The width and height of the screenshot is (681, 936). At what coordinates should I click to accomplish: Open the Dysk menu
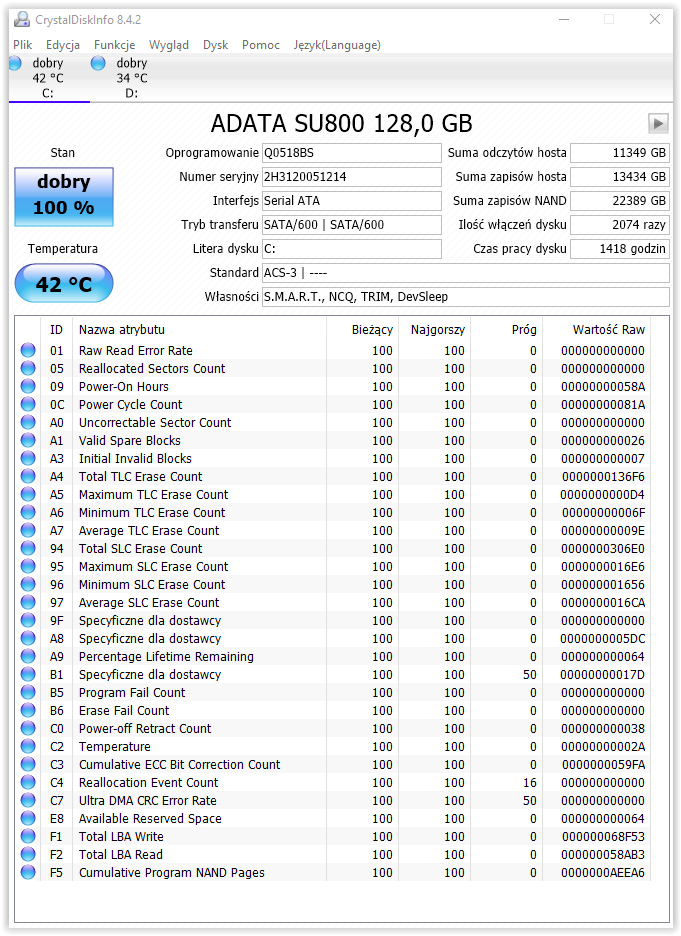click(215, 45)
